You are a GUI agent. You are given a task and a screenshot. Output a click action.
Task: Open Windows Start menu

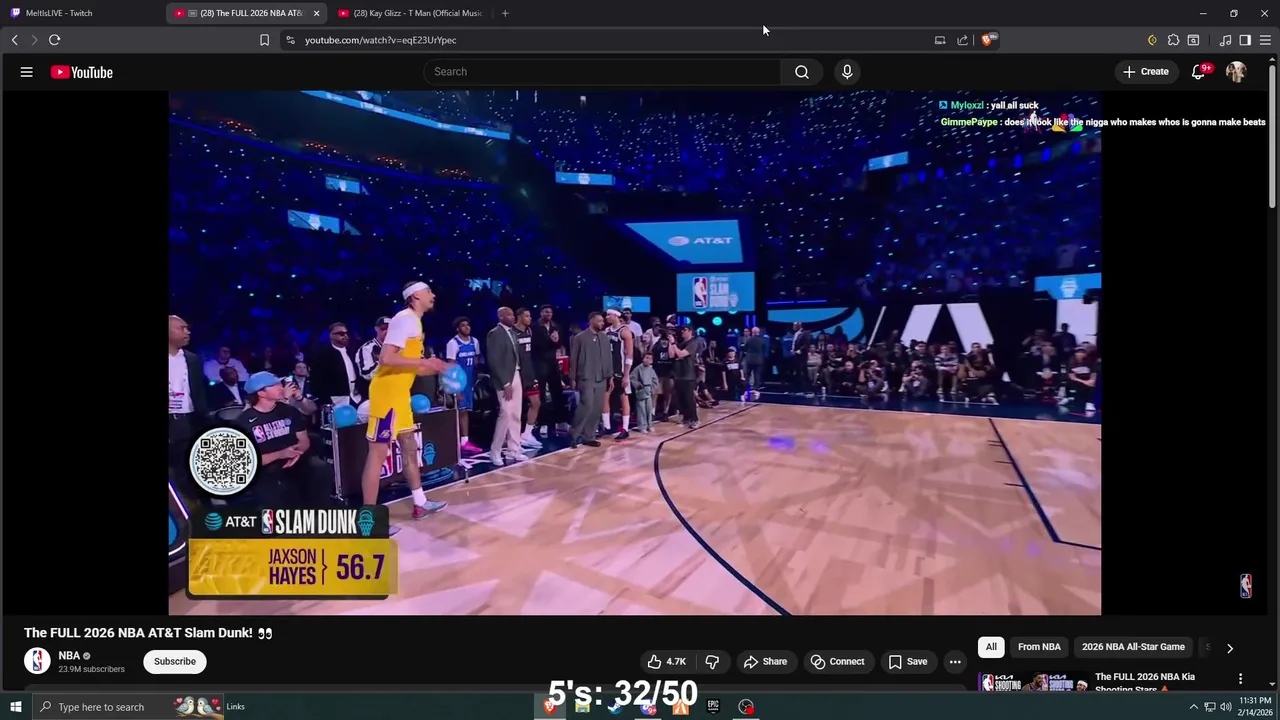(x=15, y=707)
